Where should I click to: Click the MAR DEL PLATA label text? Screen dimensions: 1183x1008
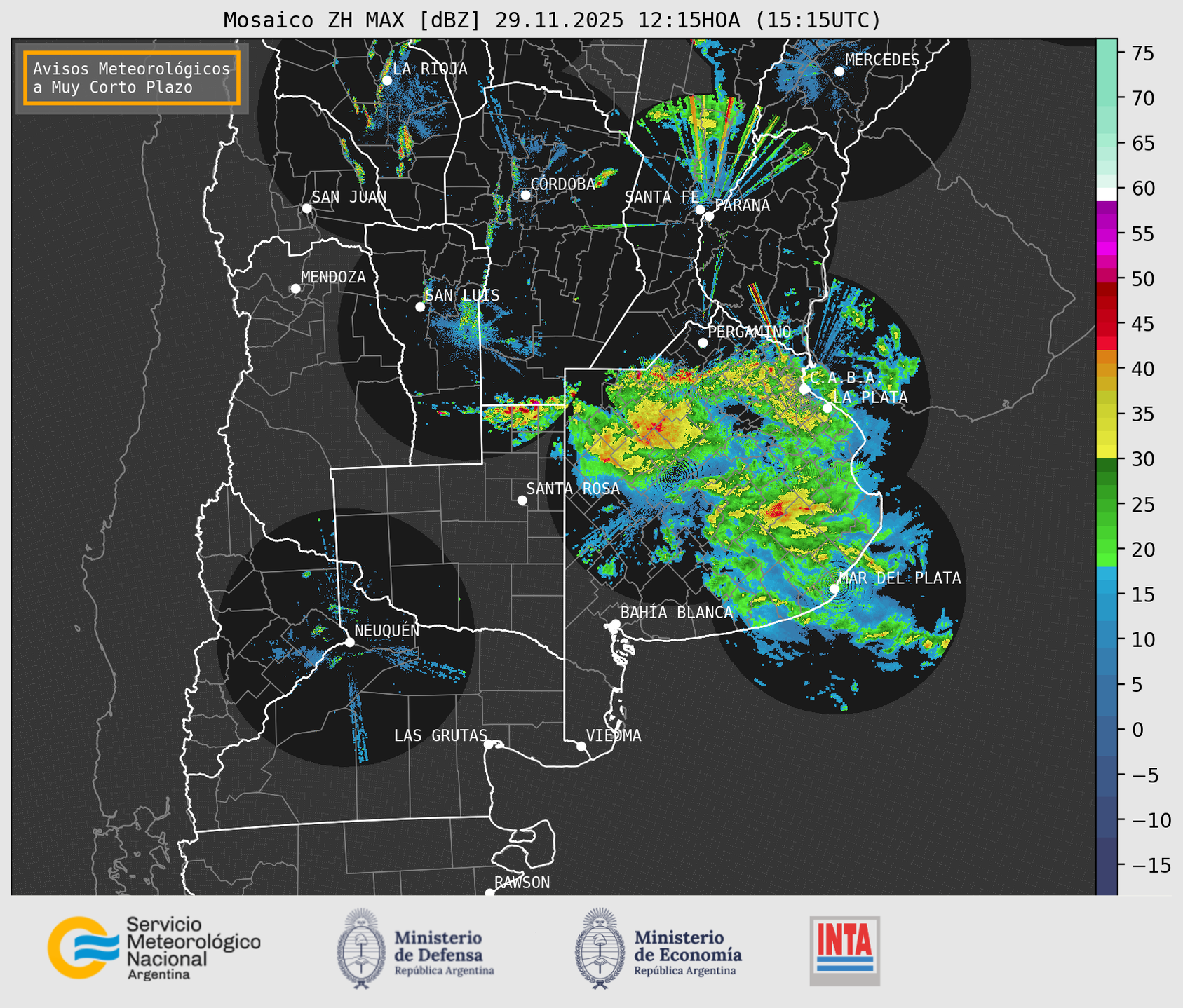pyautogui.click(x=900, y=578)
